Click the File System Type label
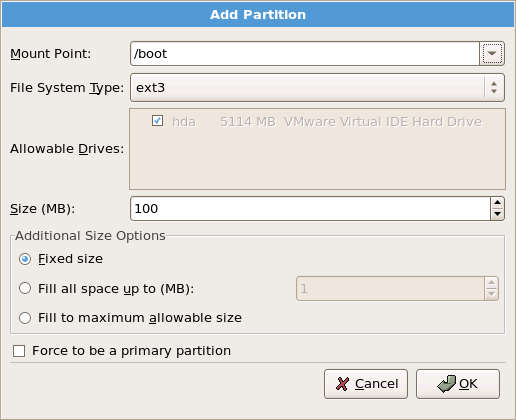Image resolution: width=516 pixels, height=420 pixels. point(67,88)
